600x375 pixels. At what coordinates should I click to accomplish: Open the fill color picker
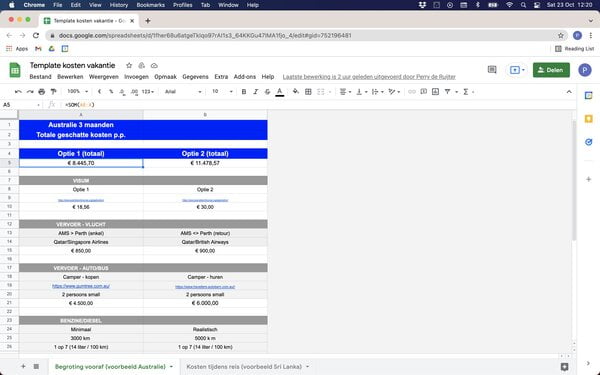pyautogui.click(x=295, y=92)
